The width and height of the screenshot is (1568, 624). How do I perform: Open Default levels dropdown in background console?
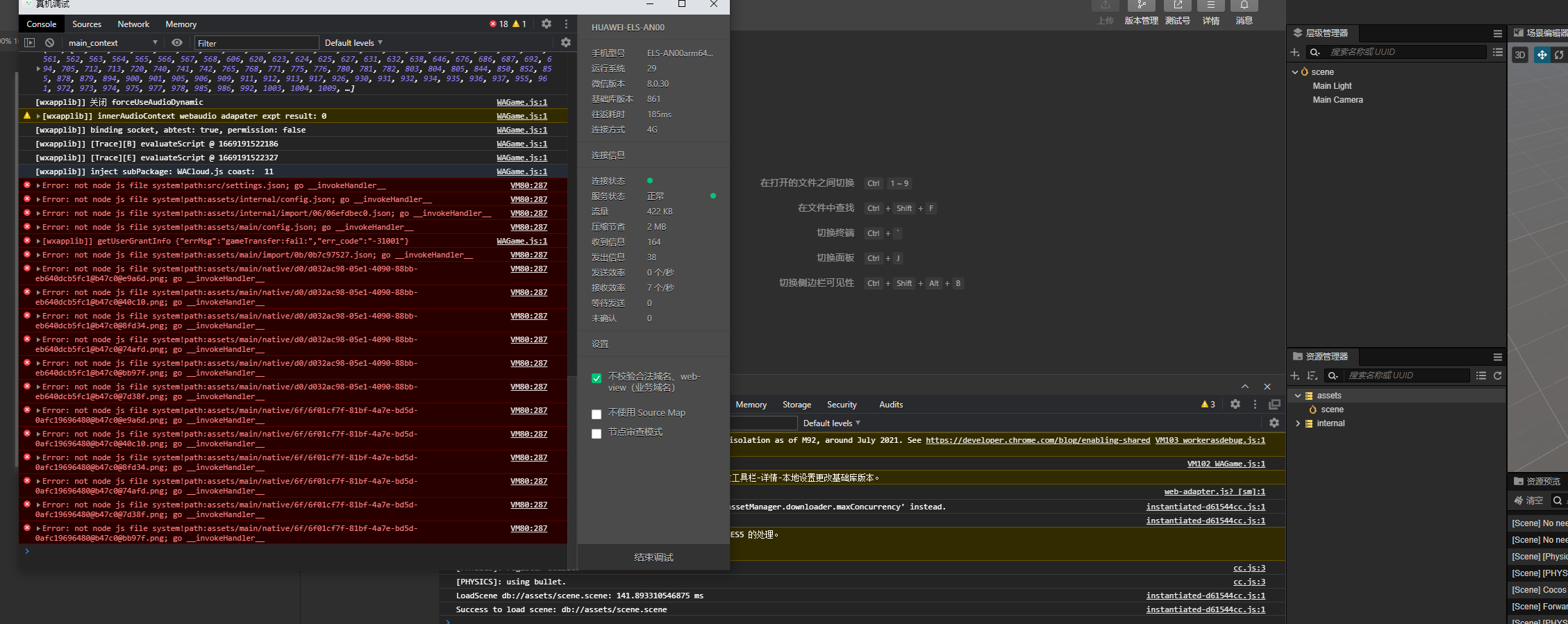tap(832, 423)
